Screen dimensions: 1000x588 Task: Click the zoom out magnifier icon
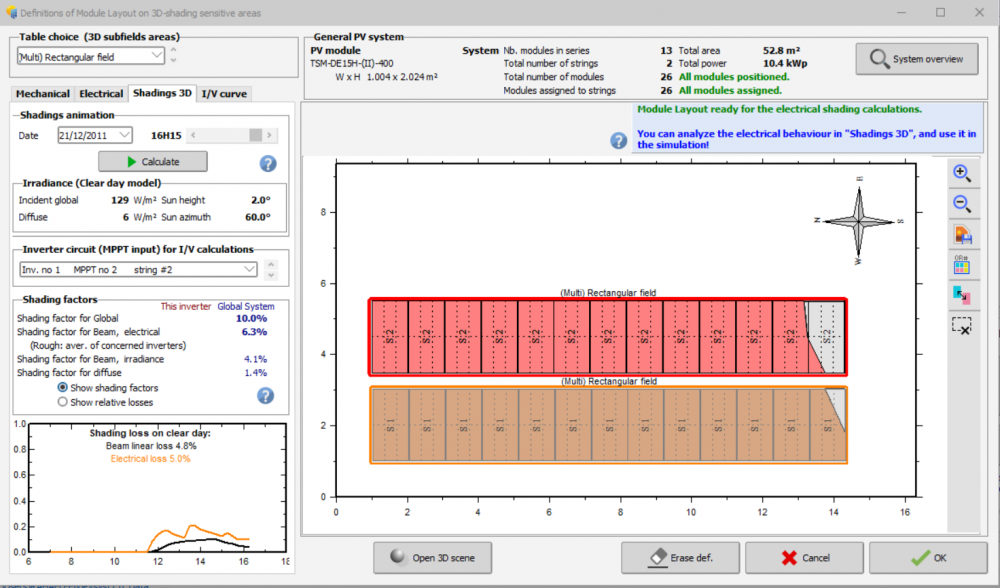(x=962, y=204)
